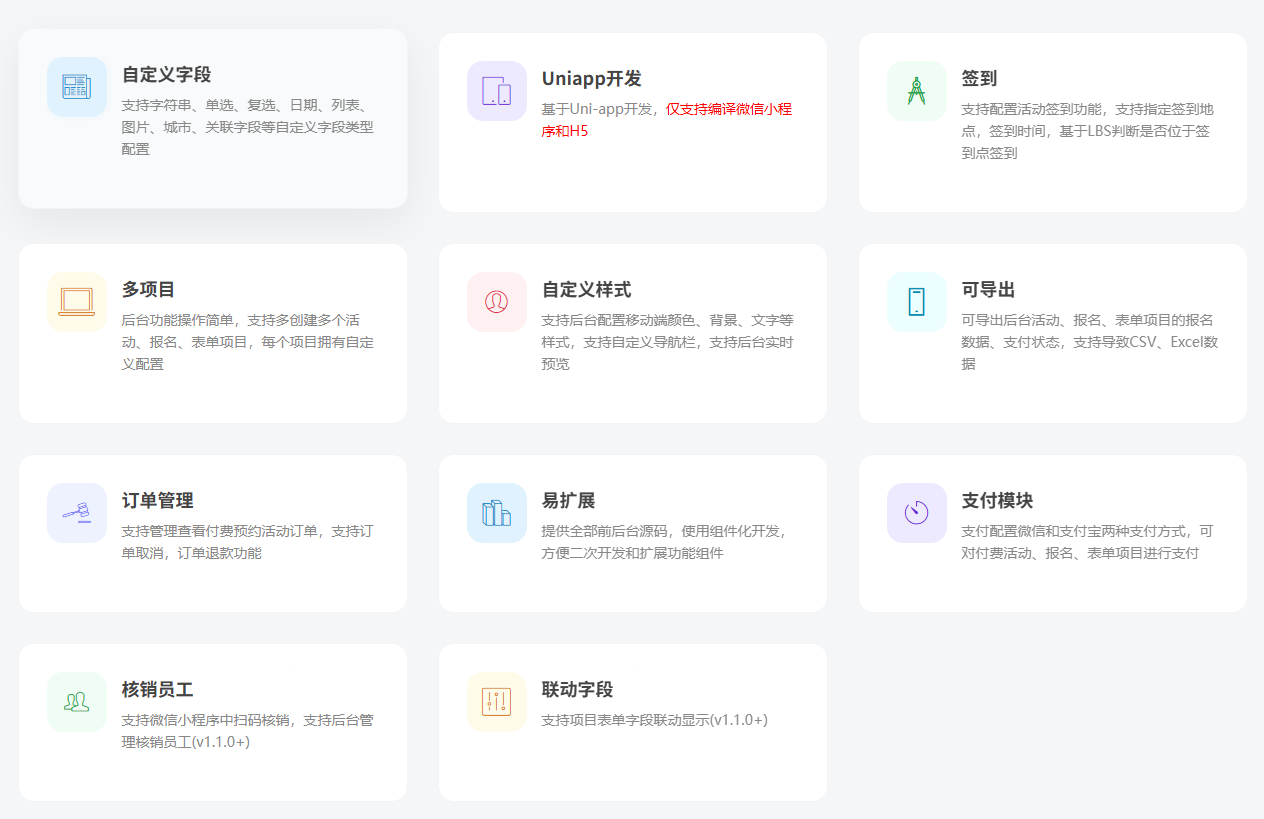1264x819 pixels.
Task: Select the 订单管理 heading
Action: pos(157,501)
